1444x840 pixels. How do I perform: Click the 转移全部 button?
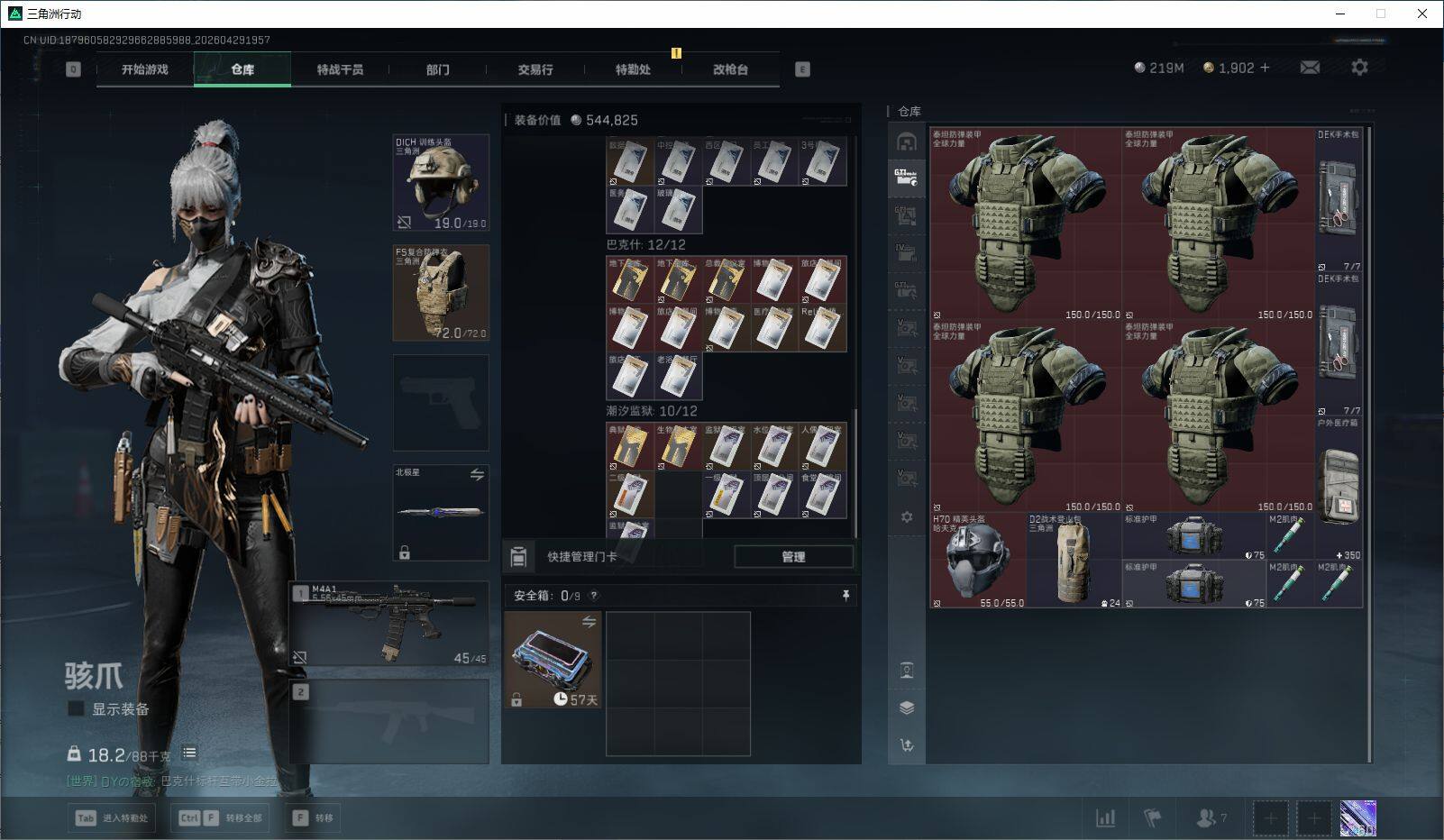[x=222, y=818]
